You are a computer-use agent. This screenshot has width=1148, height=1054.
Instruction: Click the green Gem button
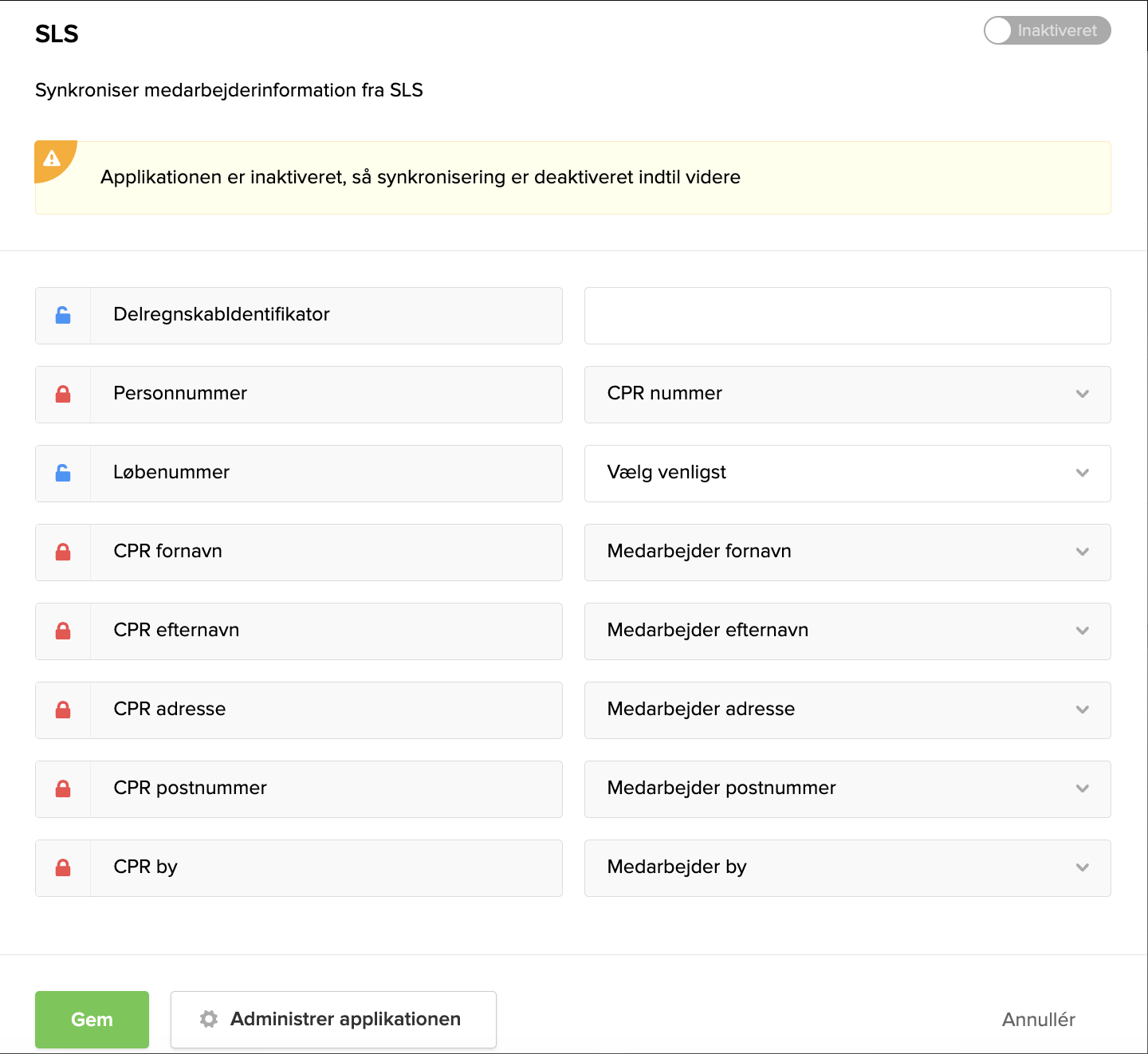[92, 1019]
